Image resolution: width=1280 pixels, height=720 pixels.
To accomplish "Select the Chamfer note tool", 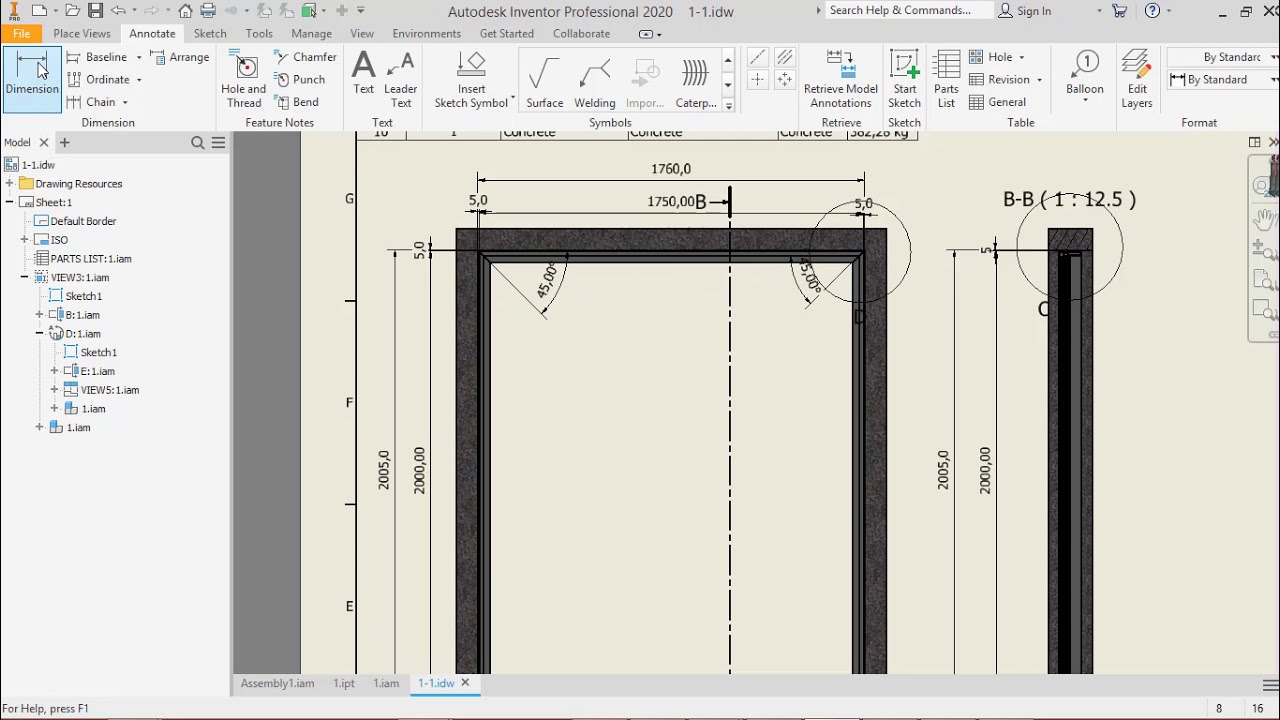I will [x=306, y=57].
